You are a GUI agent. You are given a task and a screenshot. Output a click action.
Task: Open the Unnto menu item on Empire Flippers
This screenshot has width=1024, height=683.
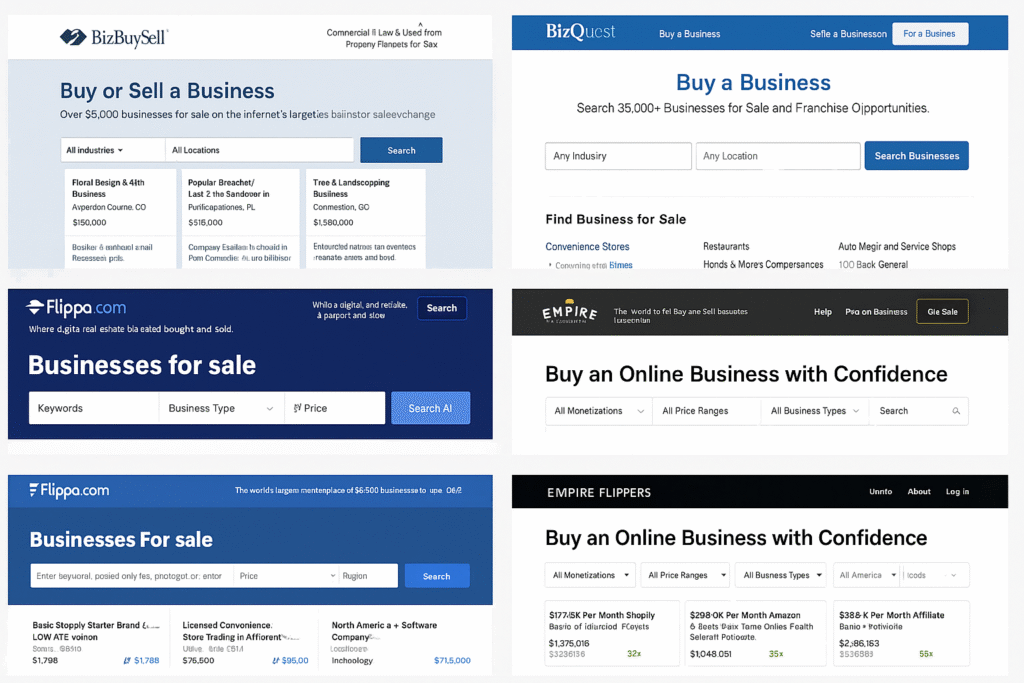coord(880,492)
